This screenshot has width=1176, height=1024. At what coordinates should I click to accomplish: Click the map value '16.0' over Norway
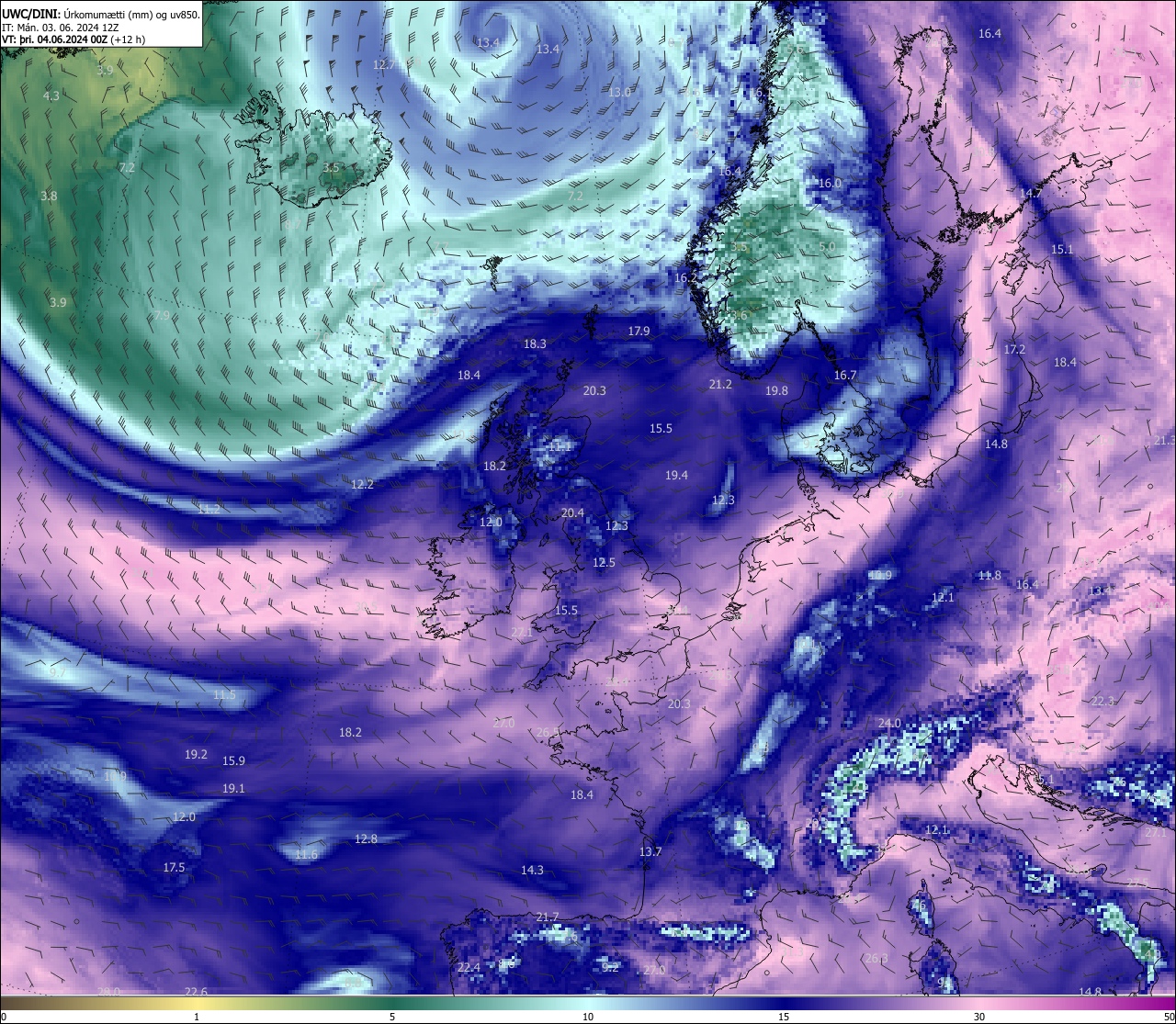pos(830,183)
